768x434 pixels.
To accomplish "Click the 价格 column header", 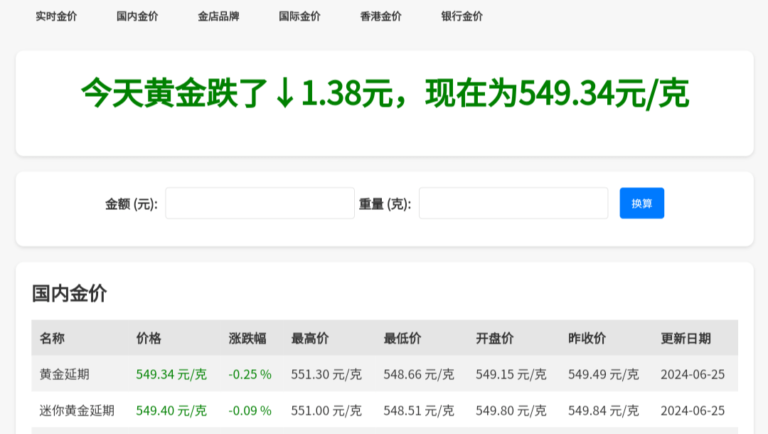I will 148,338.
